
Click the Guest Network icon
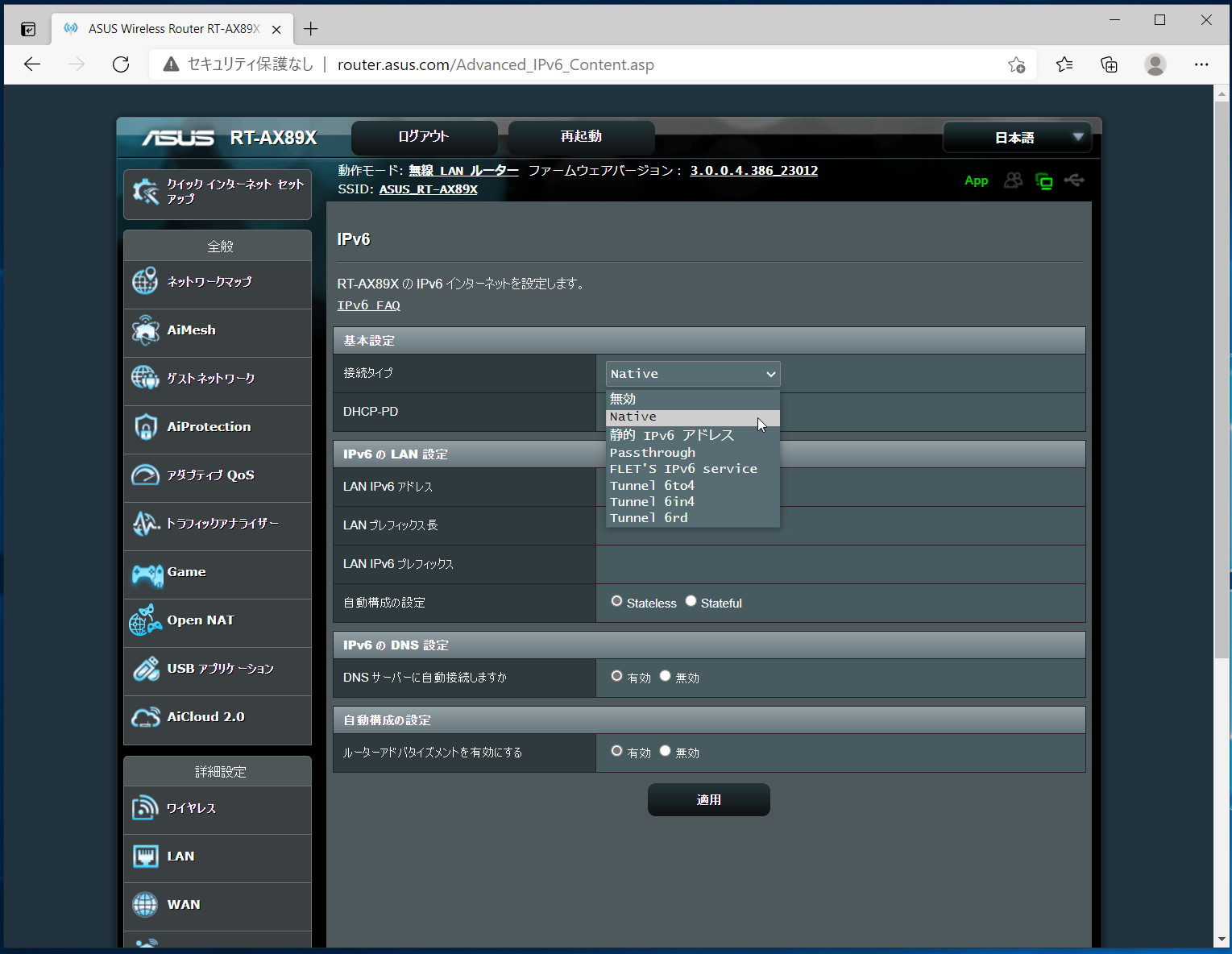145,378
